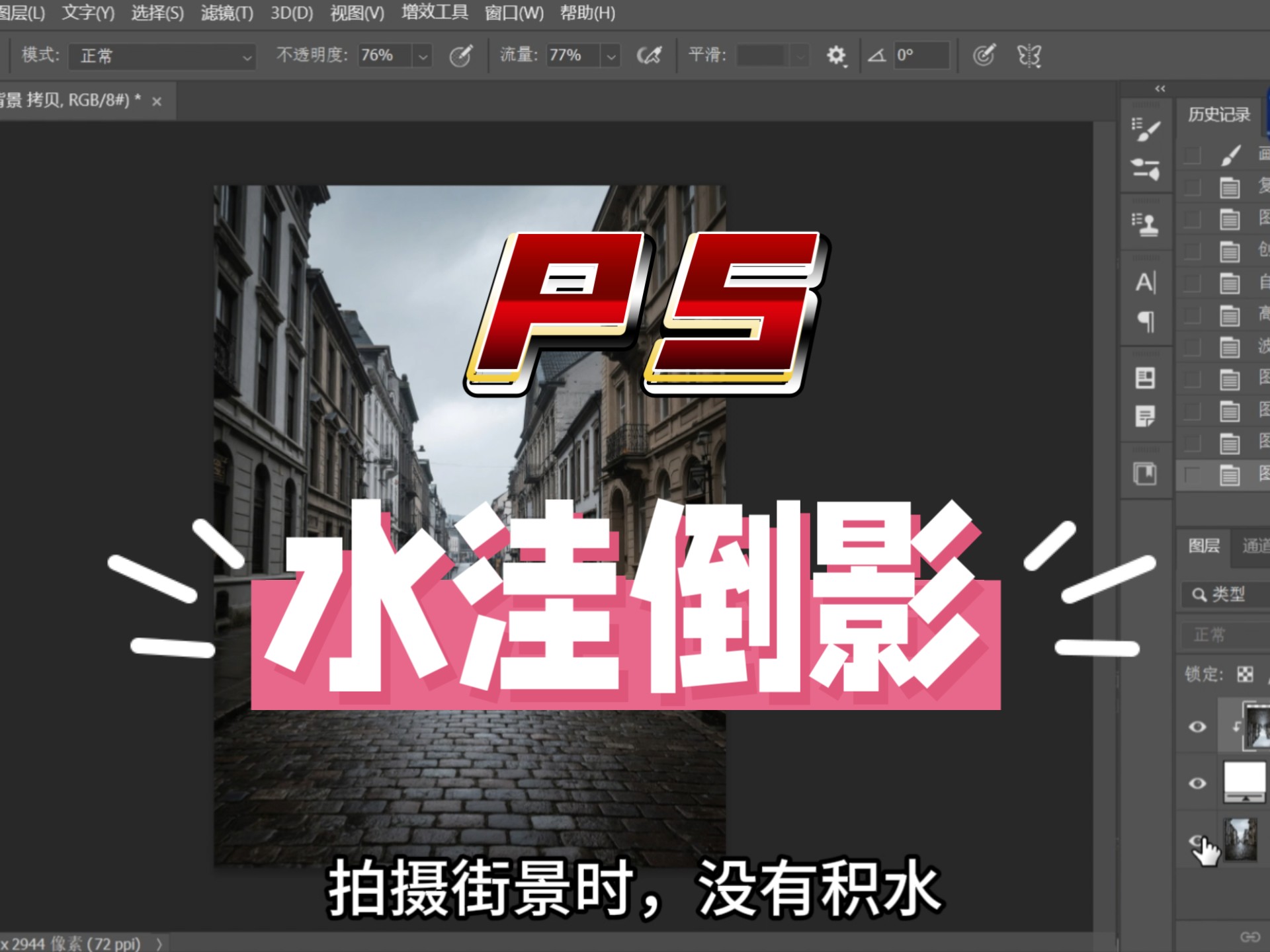
Task: Click link layers icon at panel bottom
Action: [x=1249, y=937]
